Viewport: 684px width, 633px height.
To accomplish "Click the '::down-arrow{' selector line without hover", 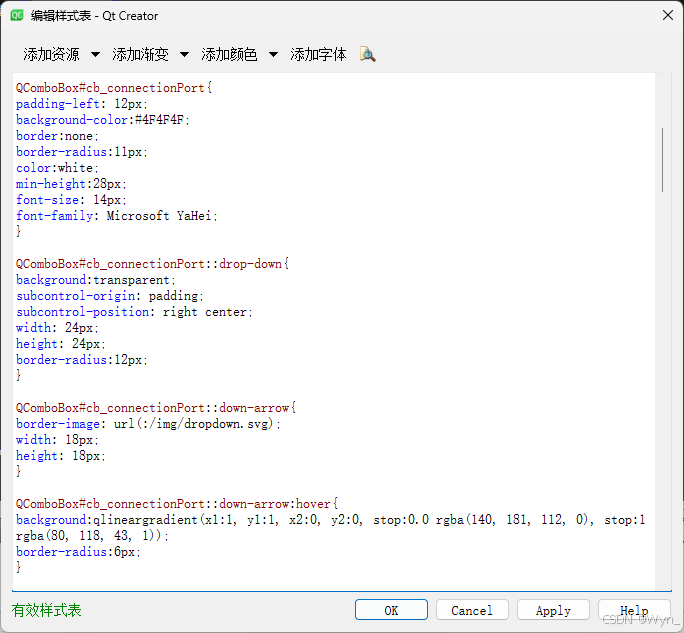I will pyautogui.click(x=156, y=408).
